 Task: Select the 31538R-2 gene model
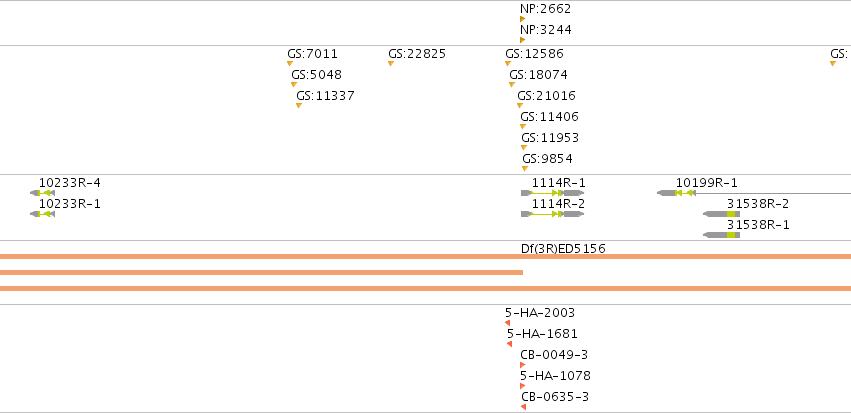(721, 214)
